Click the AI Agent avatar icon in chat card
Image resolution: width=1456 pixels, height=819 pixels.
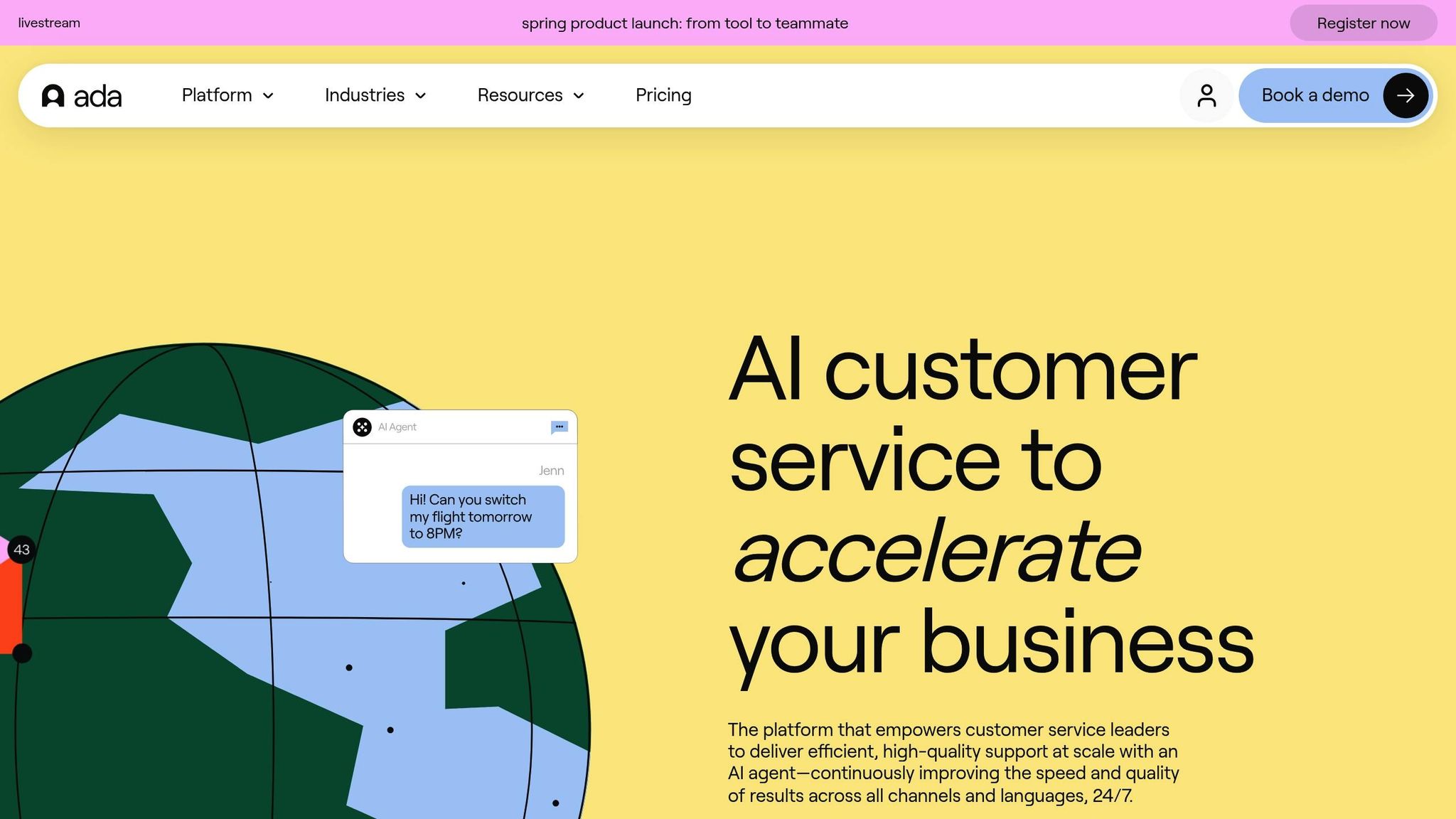coord(362,427)
